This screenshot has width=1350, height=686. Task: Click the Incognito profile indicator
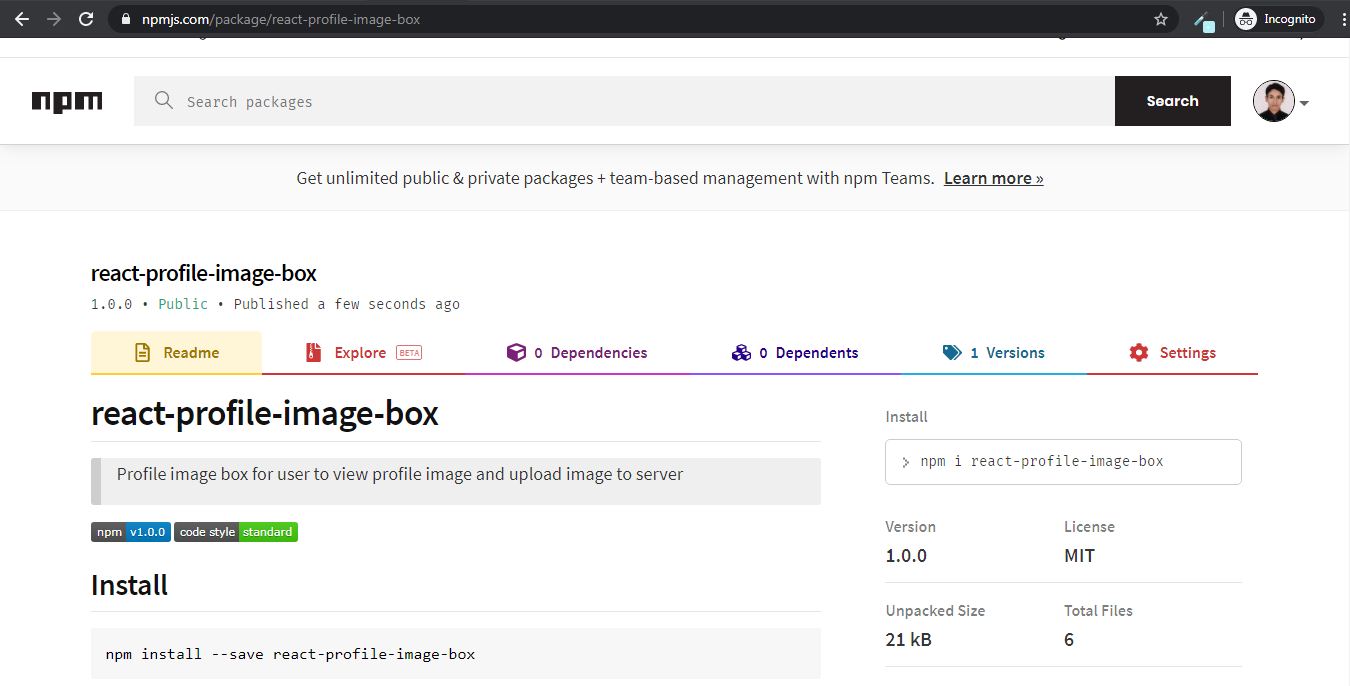click(x=1278, y=19)
